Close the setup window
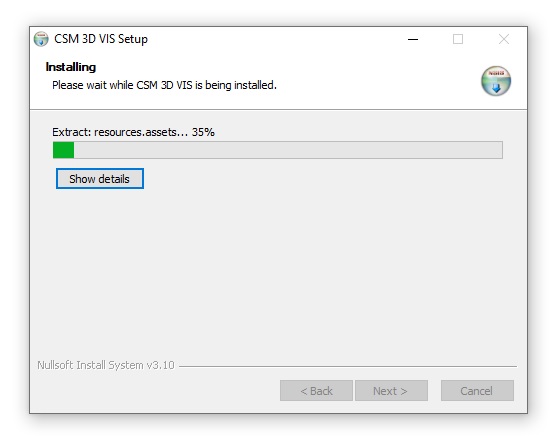558x446 pixels. click(x=504, y=39)
